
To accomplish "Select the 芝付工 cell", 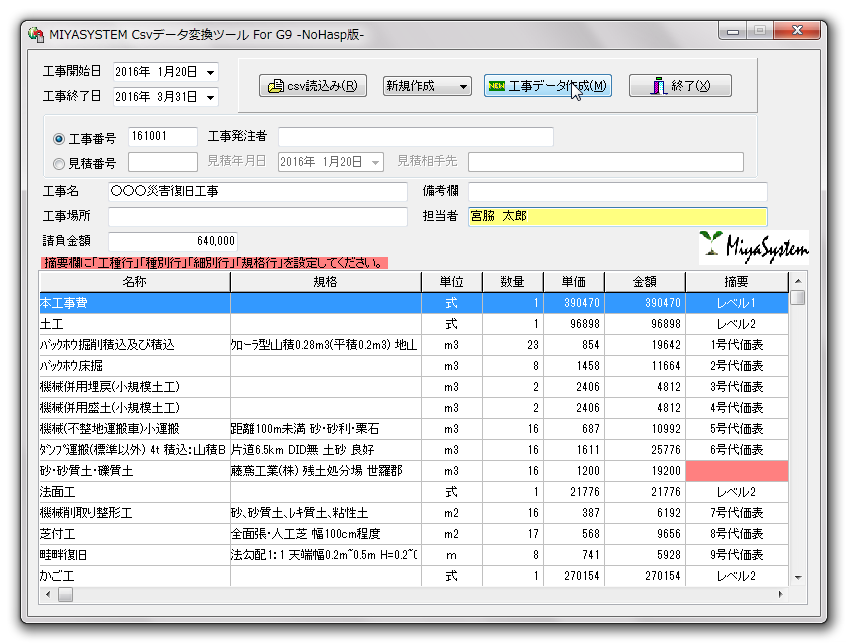I will (x=135, y=534).
